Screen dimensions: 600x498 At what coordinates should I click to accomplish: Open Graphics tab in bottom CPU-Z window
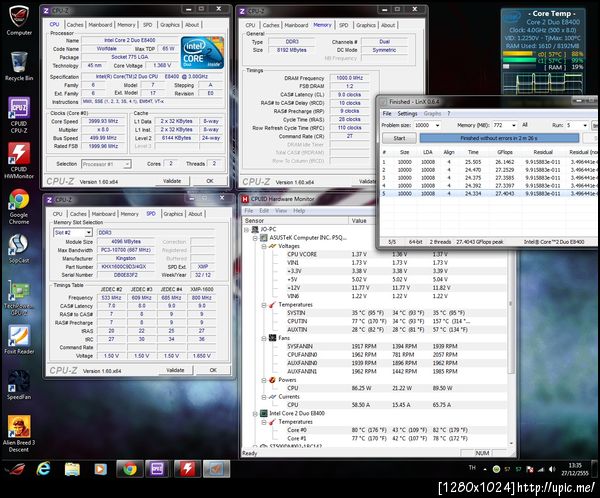[x=173, y=214]
